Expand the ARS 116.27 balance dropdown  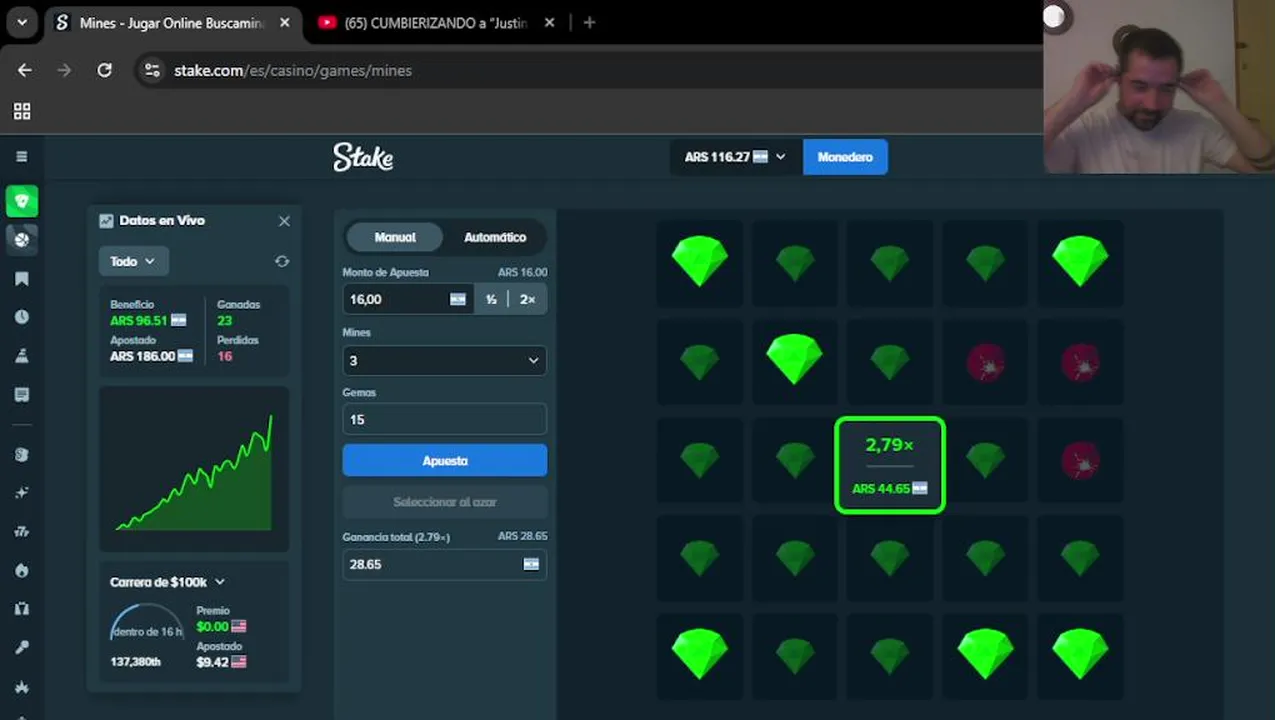click(x=735, y=157)
